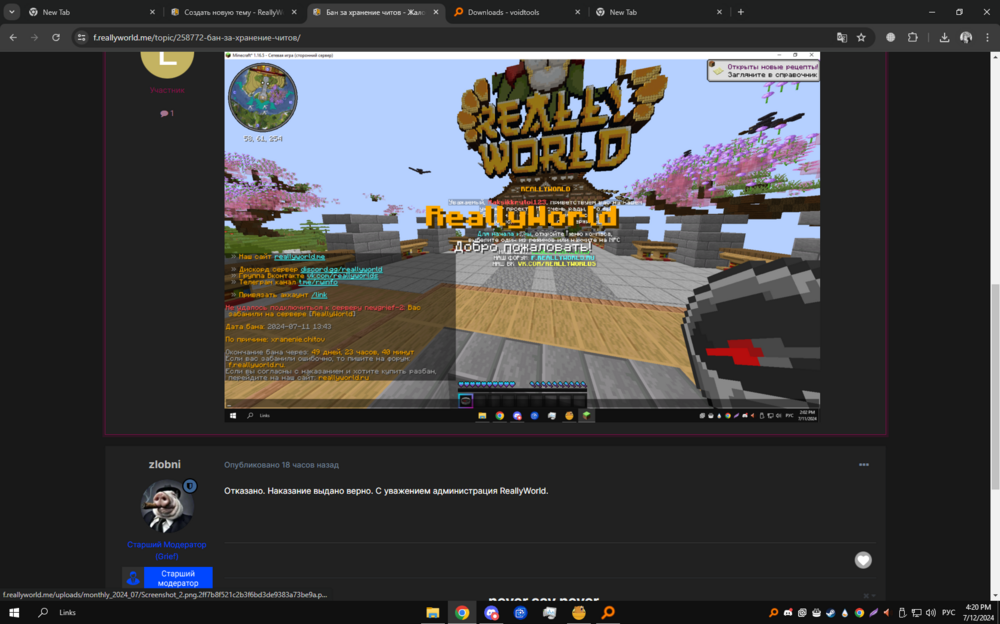The height and width of the screenshot is (624, 1000).
Task: Click the network icon in the tray
Action: tap(916, 613)
